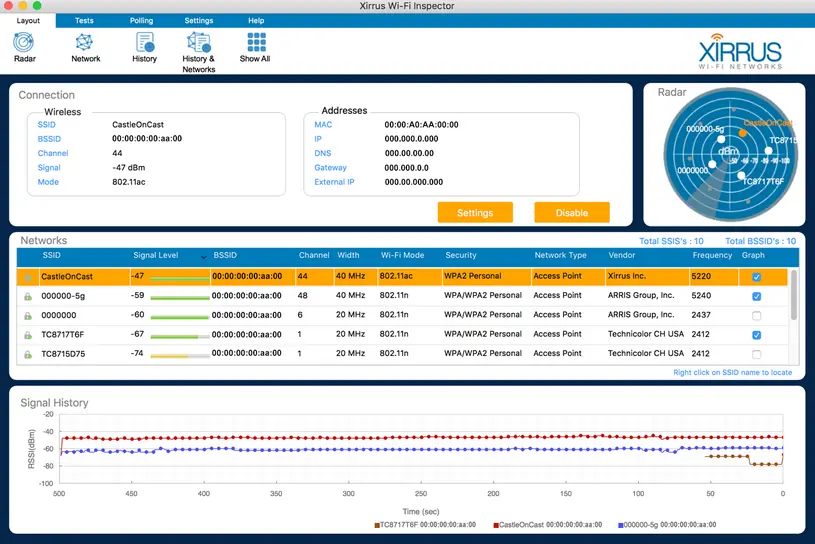Switch to the Settings tab

click(x=199, y=21)
